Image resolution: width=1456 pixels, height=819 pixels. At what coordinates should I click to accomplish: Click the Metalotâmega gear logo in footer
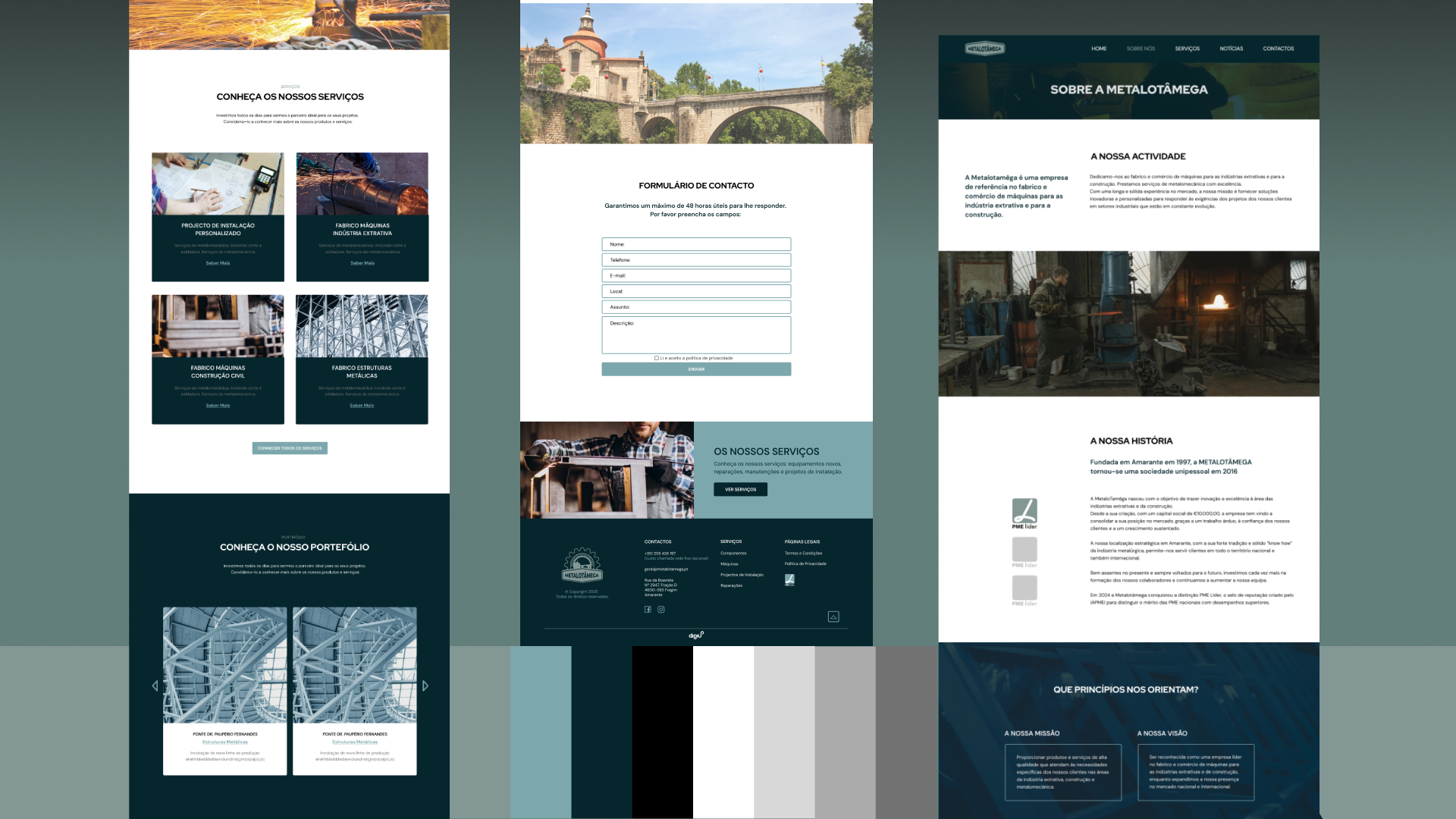tap(582, 566)
